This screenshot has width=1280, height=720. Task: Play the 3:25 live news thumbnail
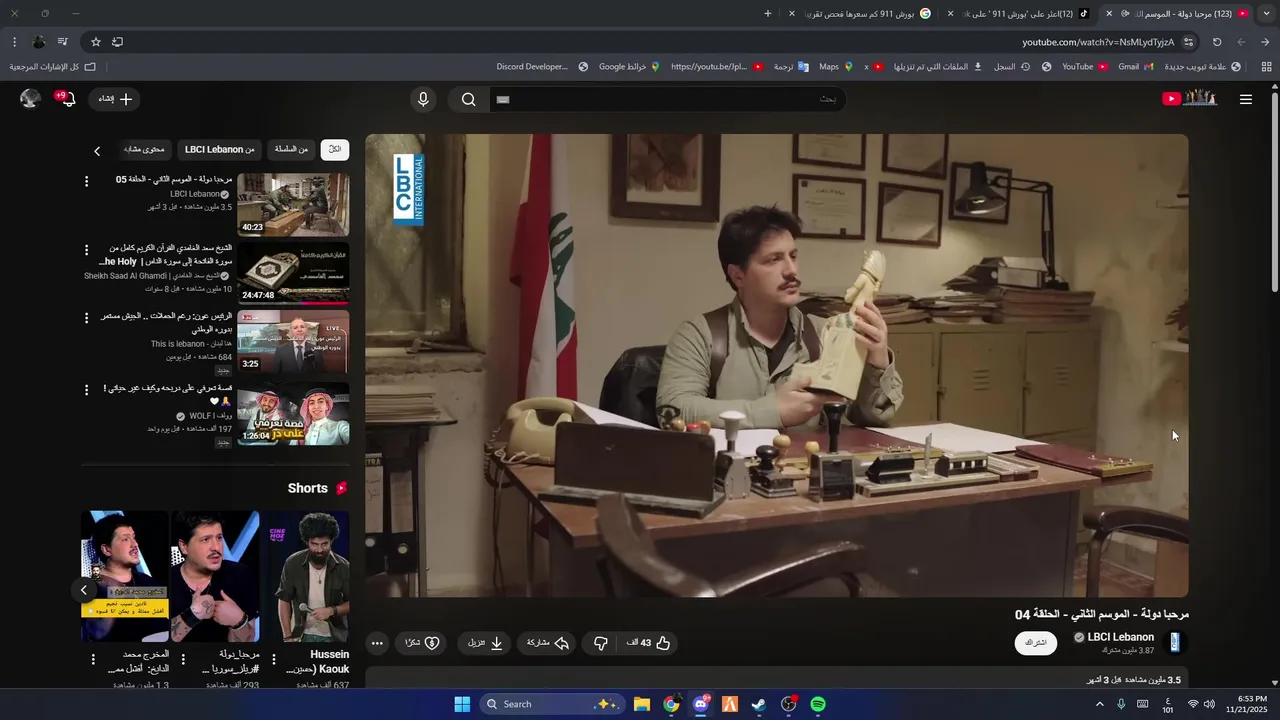point(293,342)
